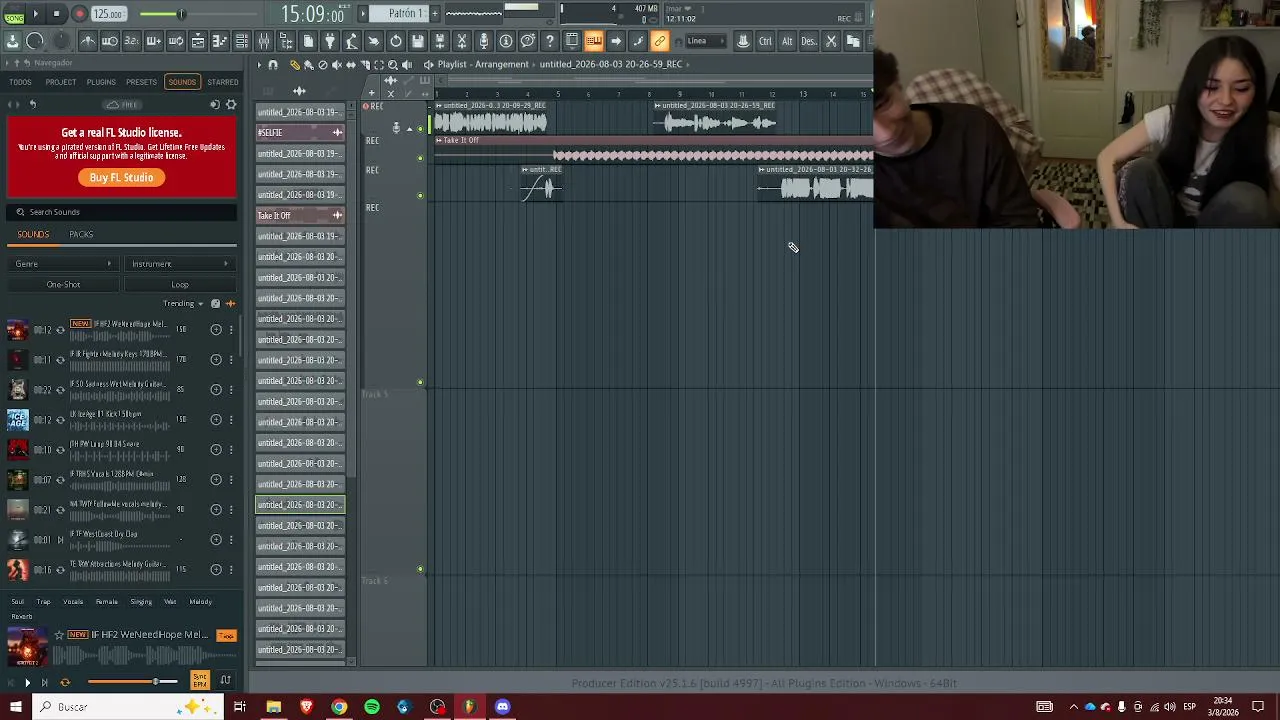Expand the Genre filter dropdown
This screenshot has width=1280, height=720.
tap(63, 264)
